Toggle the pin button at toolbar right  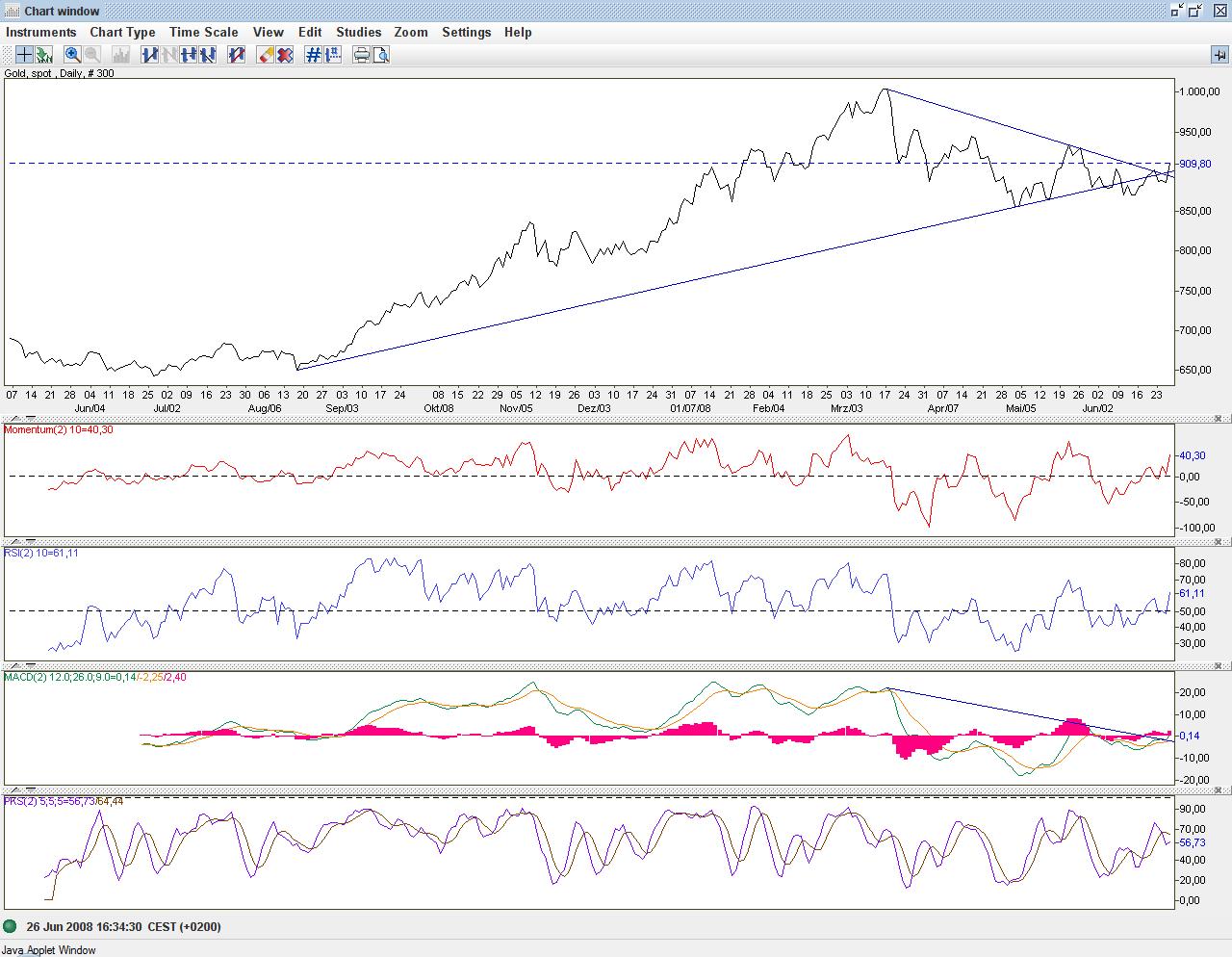tap(1219, 55)
